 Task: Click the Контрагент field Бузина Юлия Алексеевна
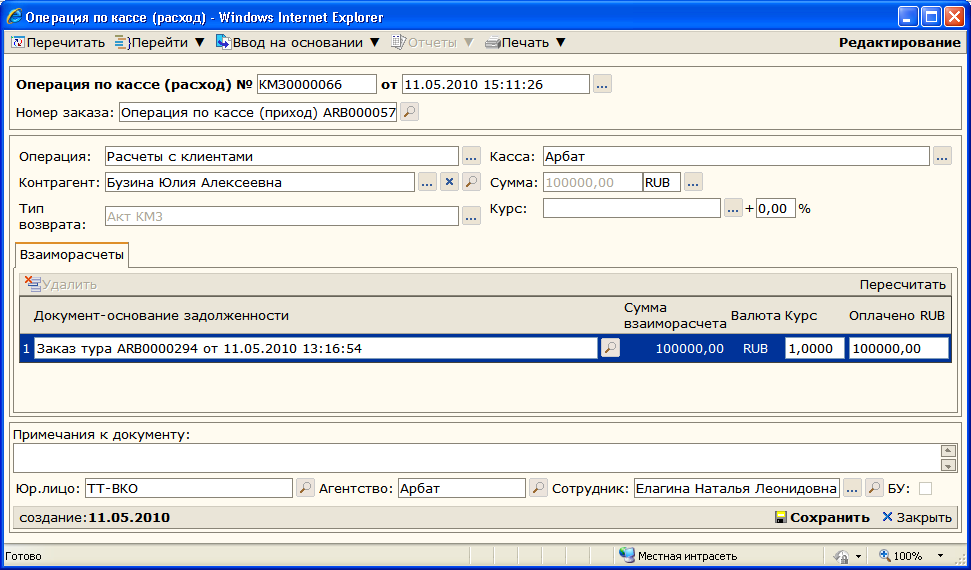[259, 182]
